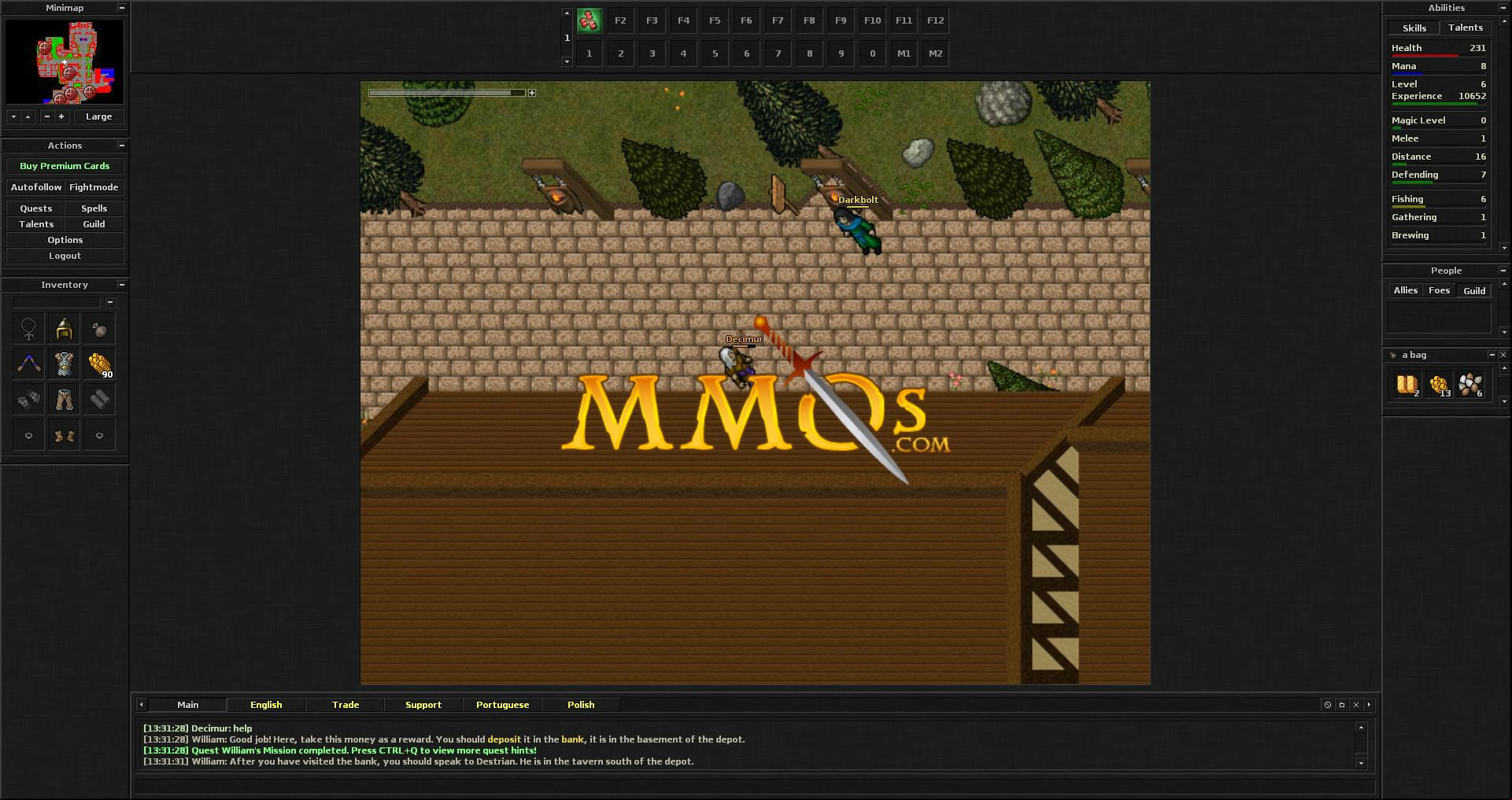The image size is (1512, 800).
Task: Select the golden helmet in inventory
Action: pyautogui.click(x=65, y=329)
